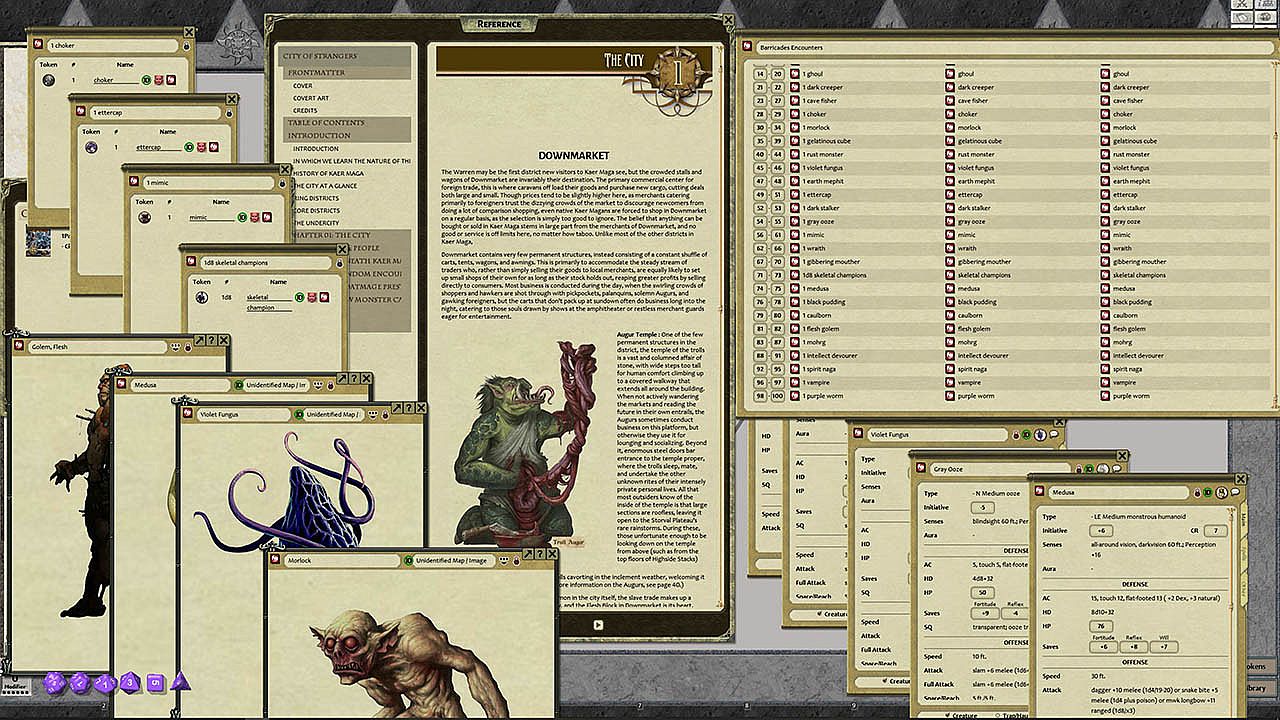1280x720 pixels.
Task: Click the skeletal champion token image
Action: (201, 297)
